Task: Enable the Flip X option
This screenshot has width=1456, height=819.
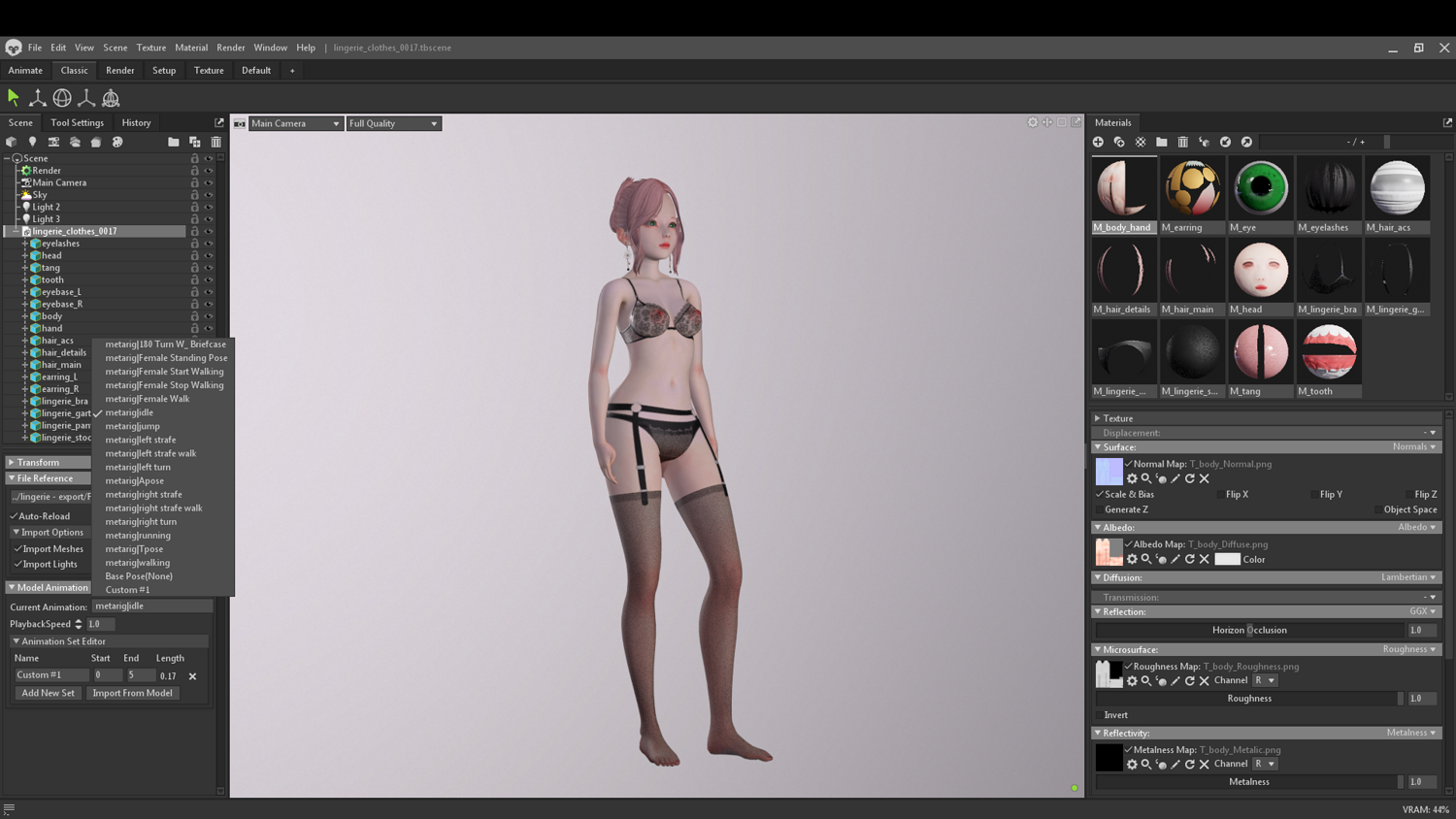Action: pyautogui.click(x=1220, y=494)
